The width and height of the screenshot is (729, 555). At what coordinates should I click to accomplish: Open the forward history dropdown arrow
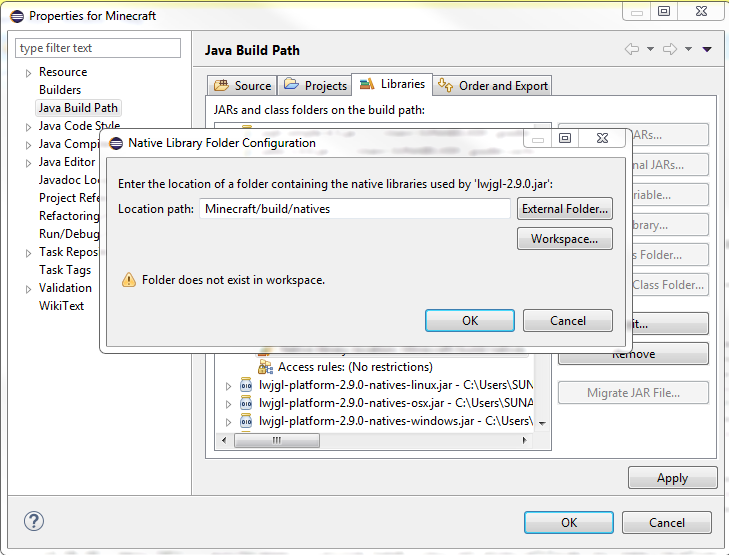click(689, 49)
